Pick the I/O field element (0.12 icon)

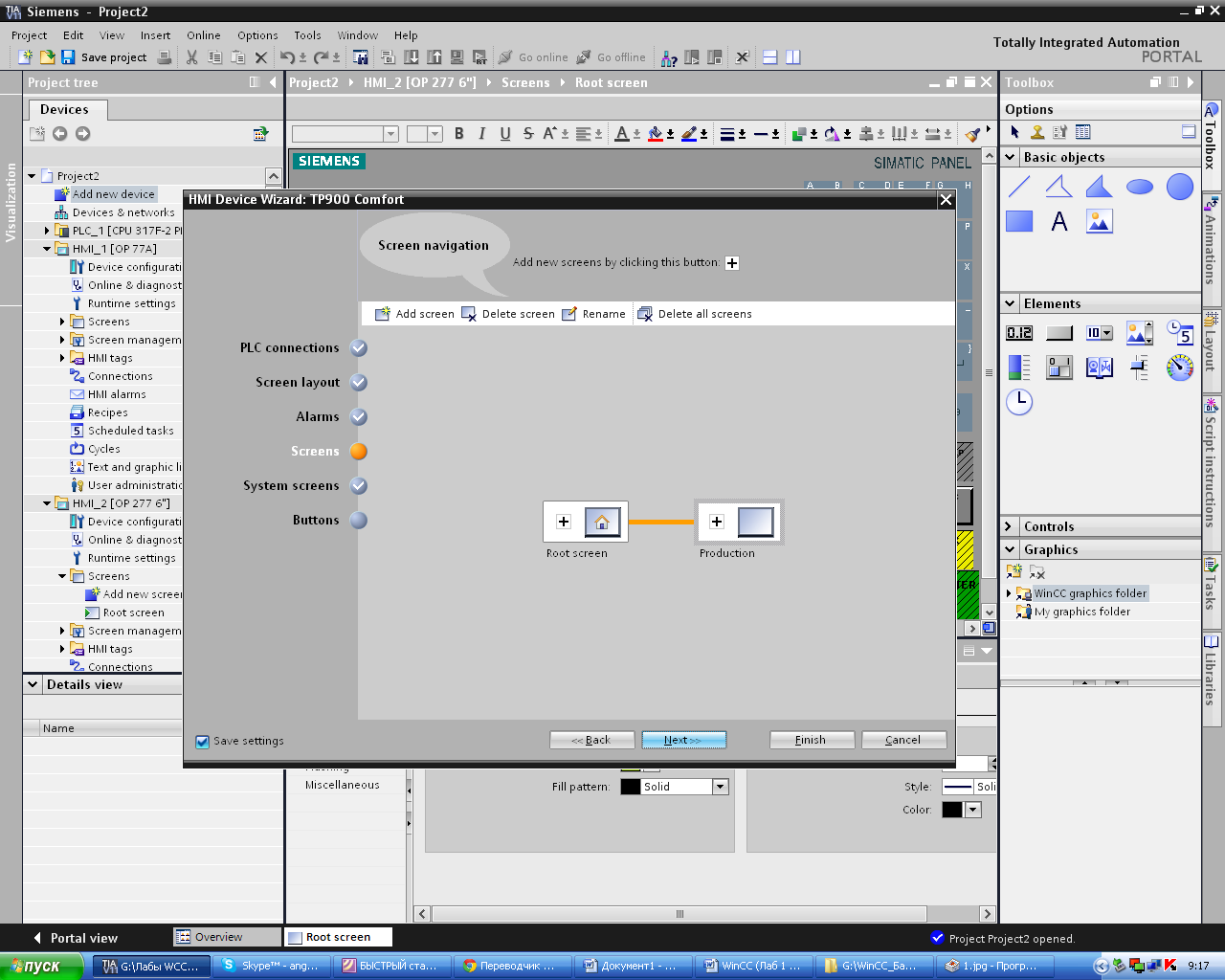coord(1019,333)
